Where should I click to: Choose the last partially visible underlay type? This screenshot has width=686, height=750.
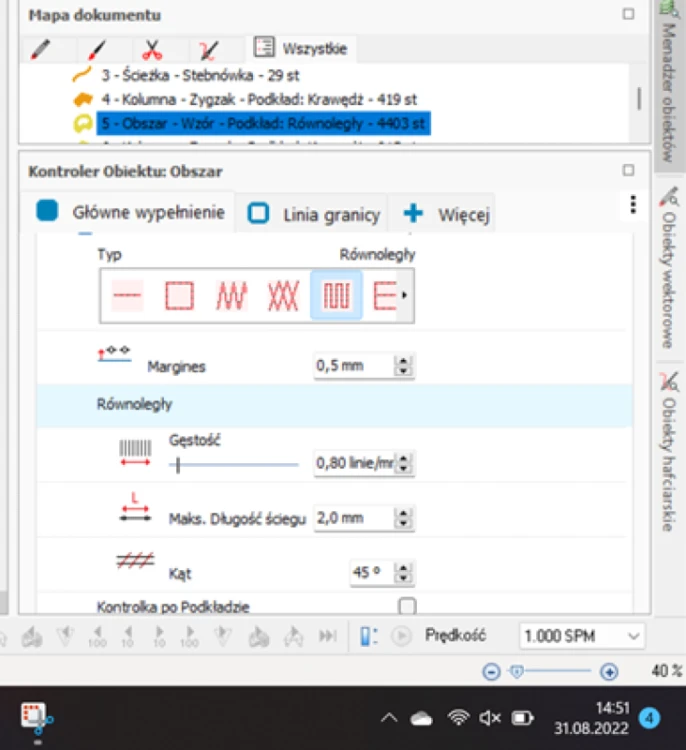click(384, 295)
